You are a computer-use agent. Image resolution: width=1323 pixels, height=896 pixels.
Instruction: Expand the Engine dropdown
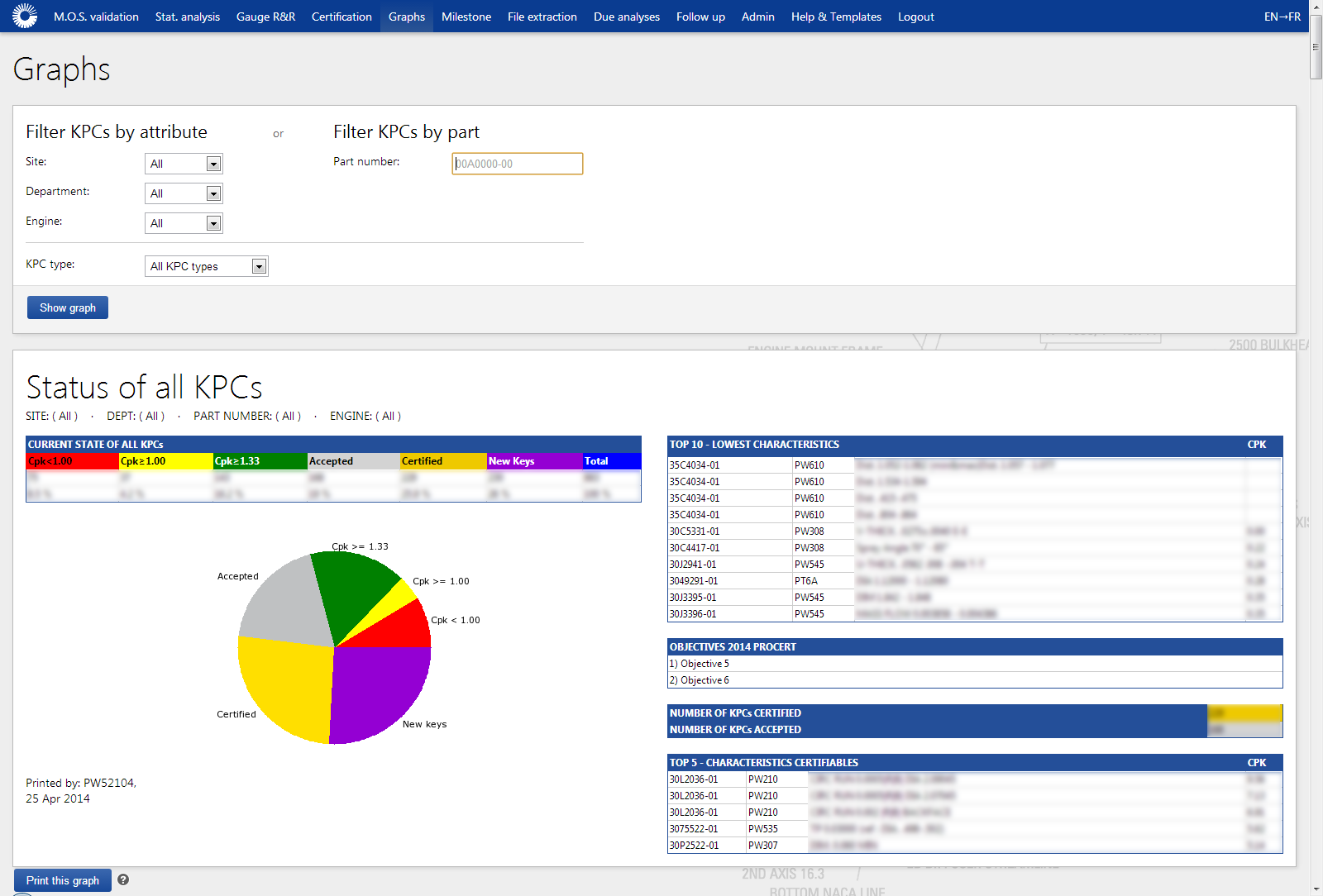click(x=184, y=223)
